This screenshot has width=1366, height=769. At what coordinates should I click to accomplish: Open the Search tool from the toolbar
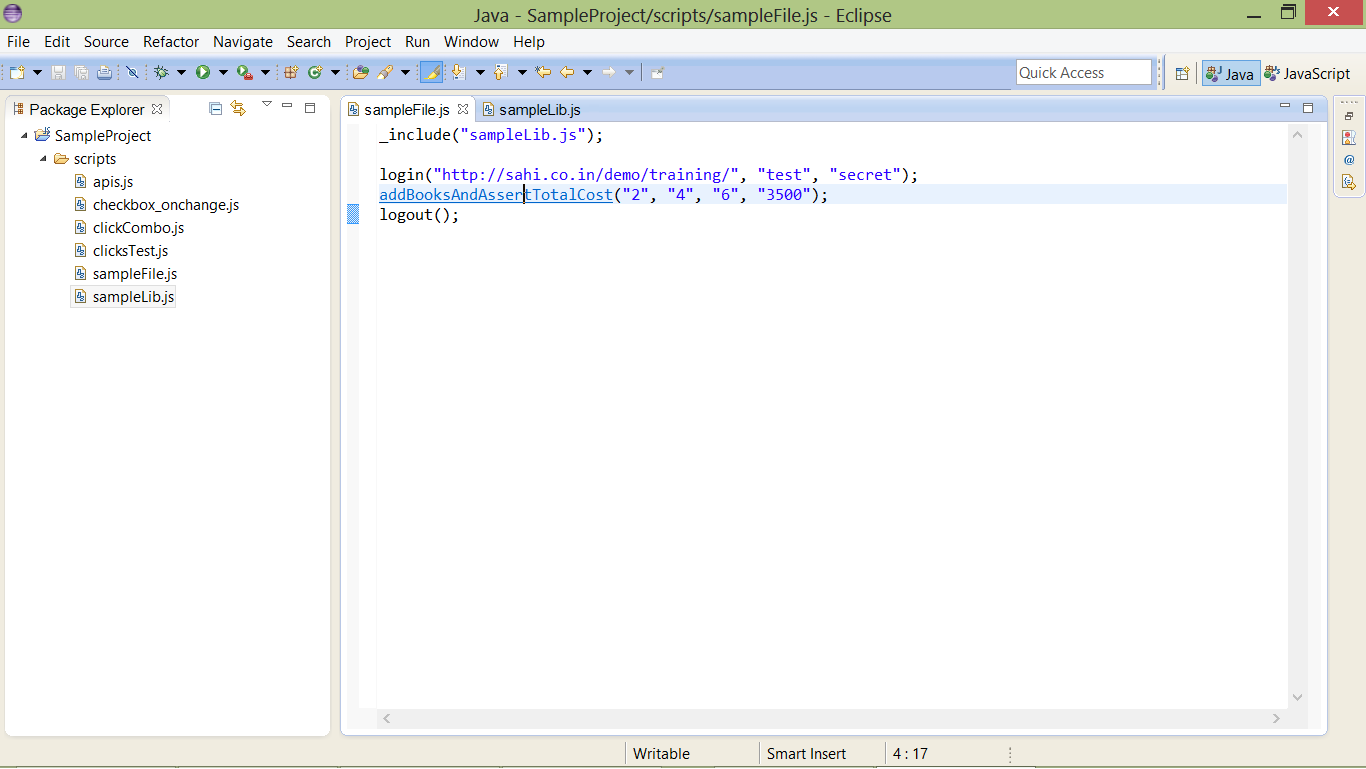click(x=387, y=72)
